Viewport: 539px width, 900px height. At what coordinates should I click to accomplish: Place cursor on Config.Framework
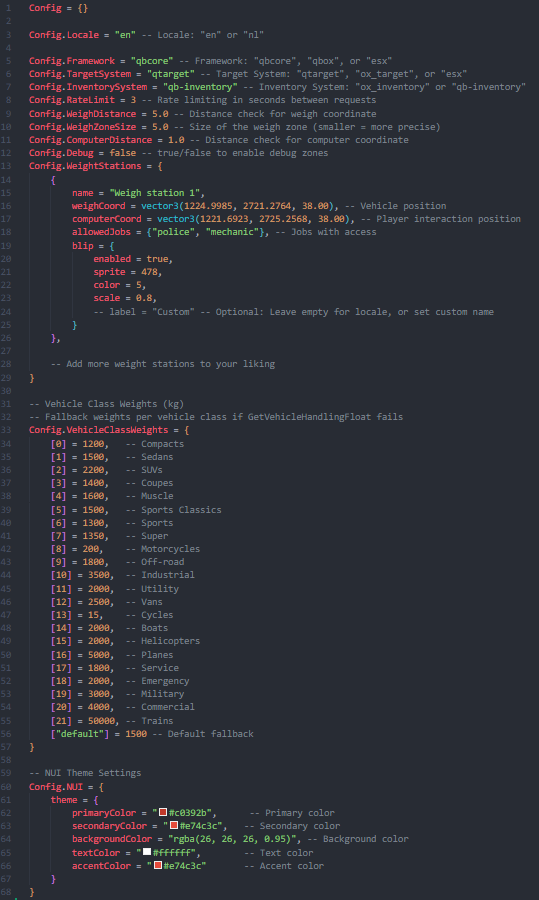tap(71, 61)
